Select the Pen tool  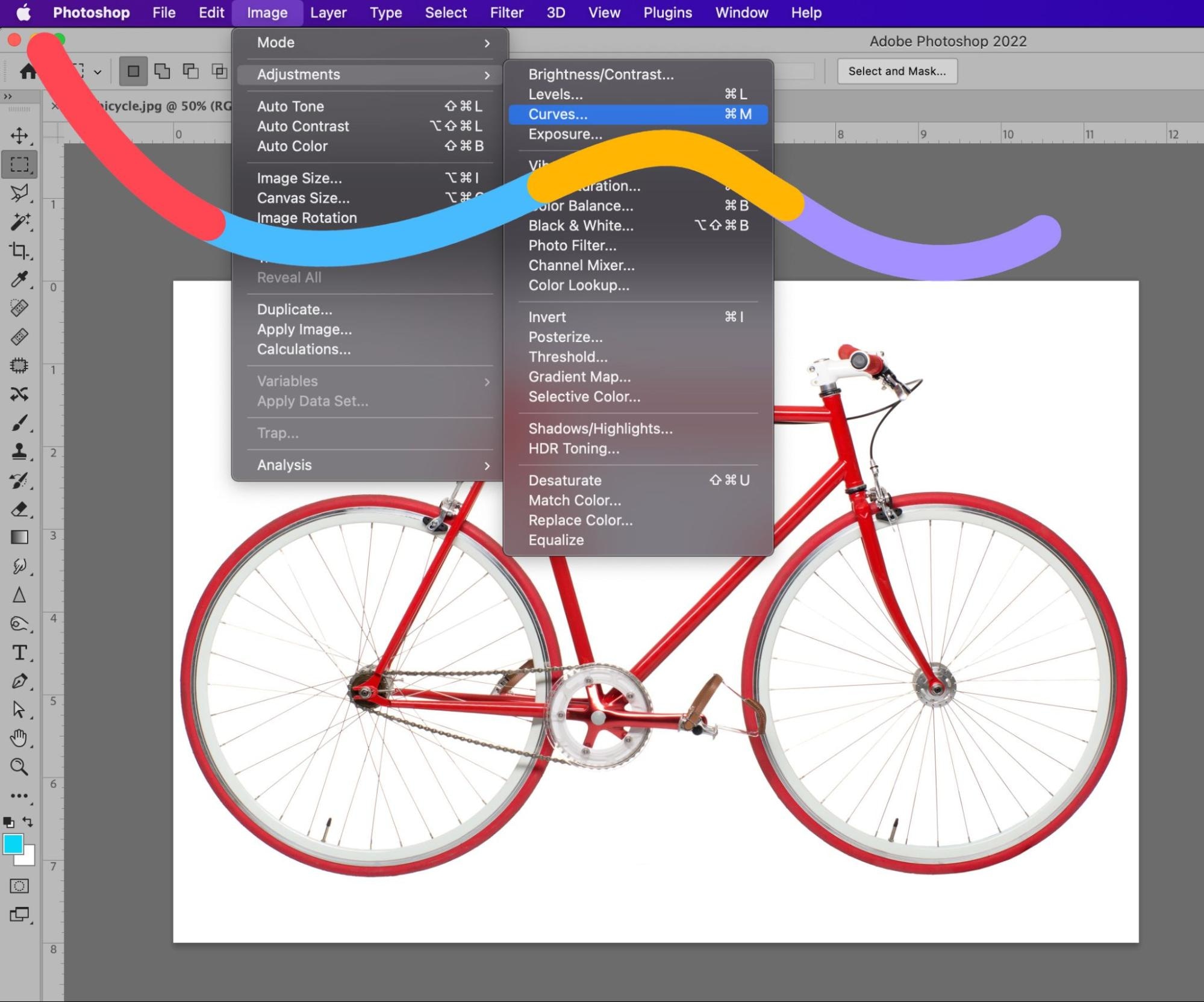click(x=19, y=681)
